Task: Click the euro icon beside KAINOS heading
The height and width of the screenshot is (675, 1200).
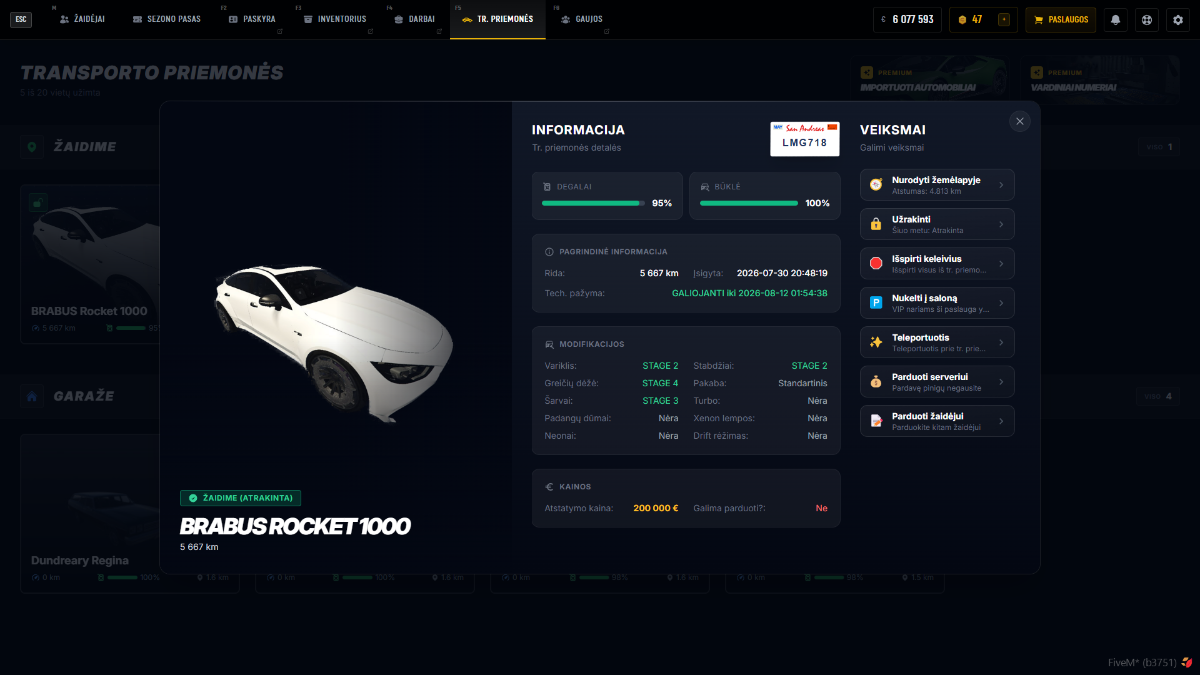Action: coord(549,487)
